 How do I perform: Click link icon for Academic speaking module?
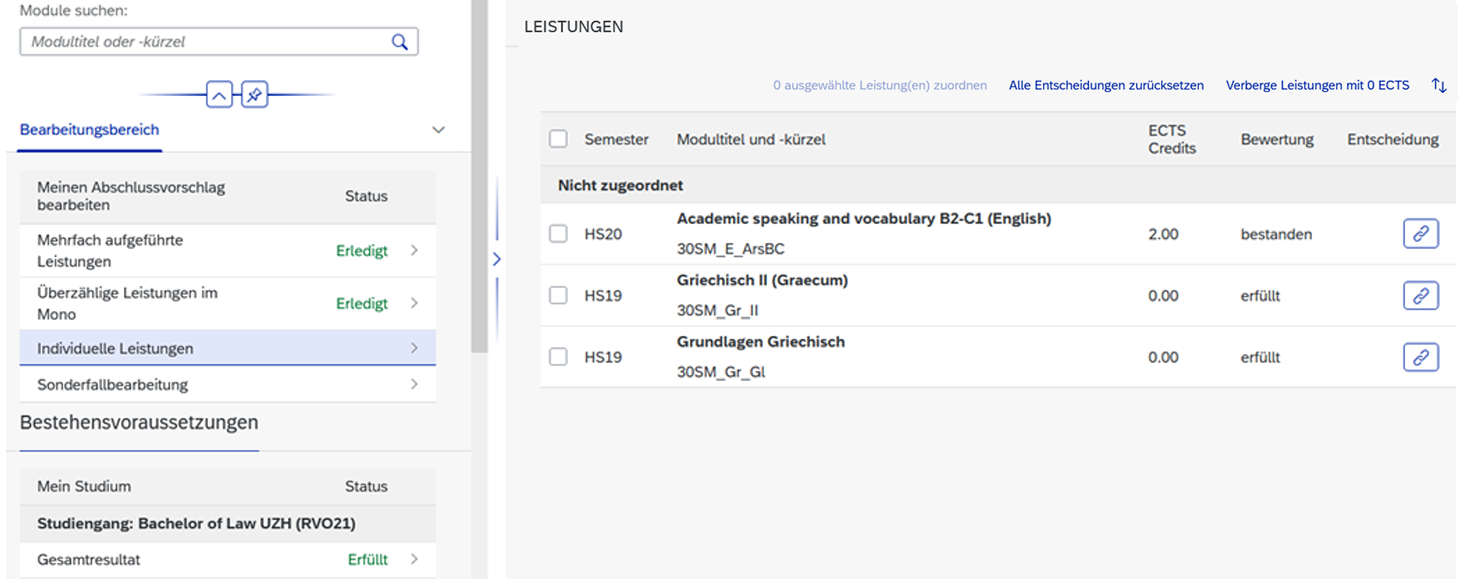click(x=1420, y=234)
